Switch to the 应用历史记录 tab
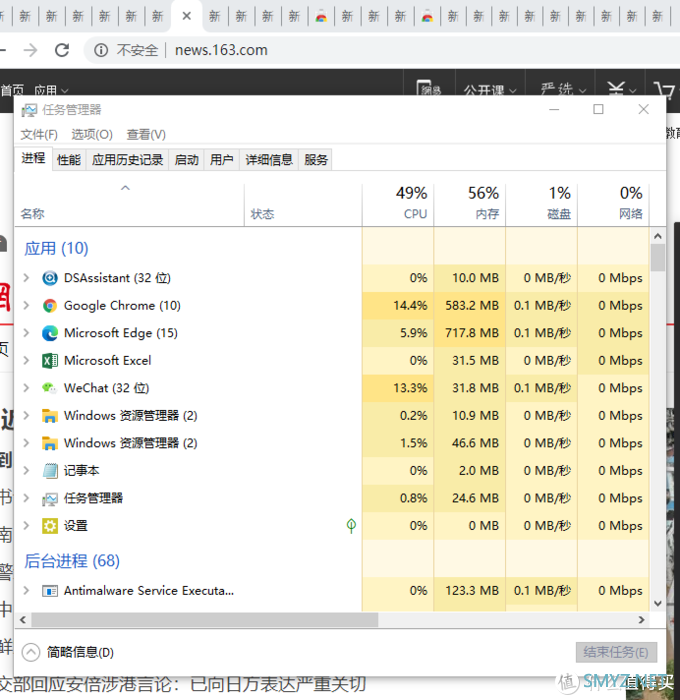 (127, 159)
